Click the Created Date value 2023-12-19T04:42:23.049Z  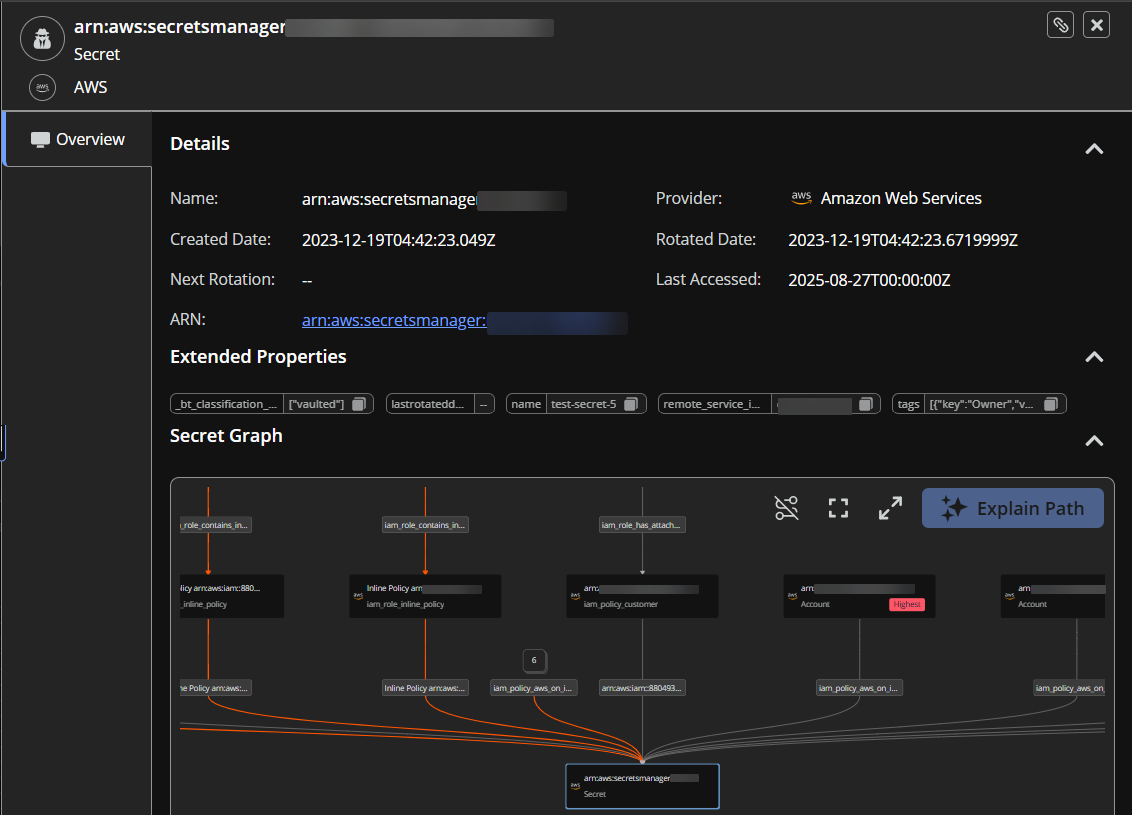pyautogui.click(x=399, y=240)
